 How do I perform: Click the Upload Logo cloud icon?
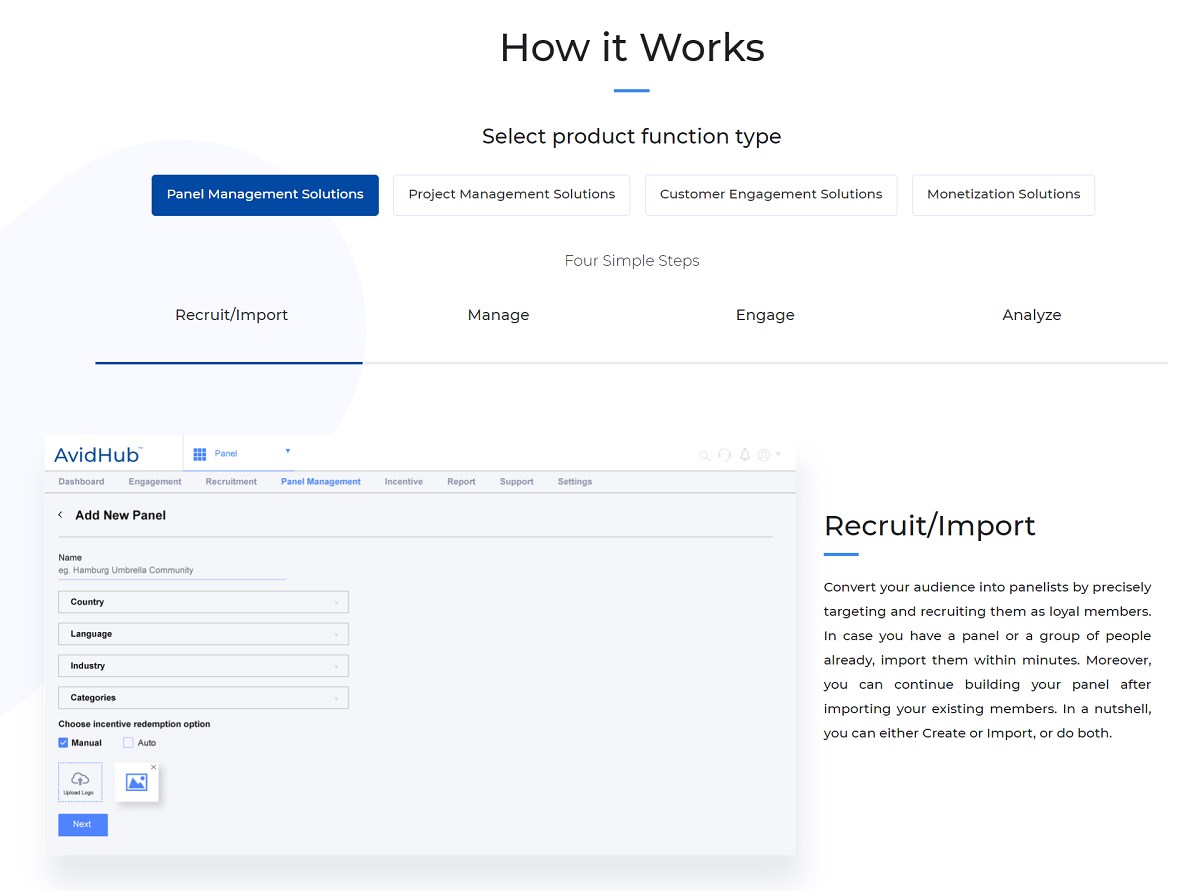tap(80, 780)
